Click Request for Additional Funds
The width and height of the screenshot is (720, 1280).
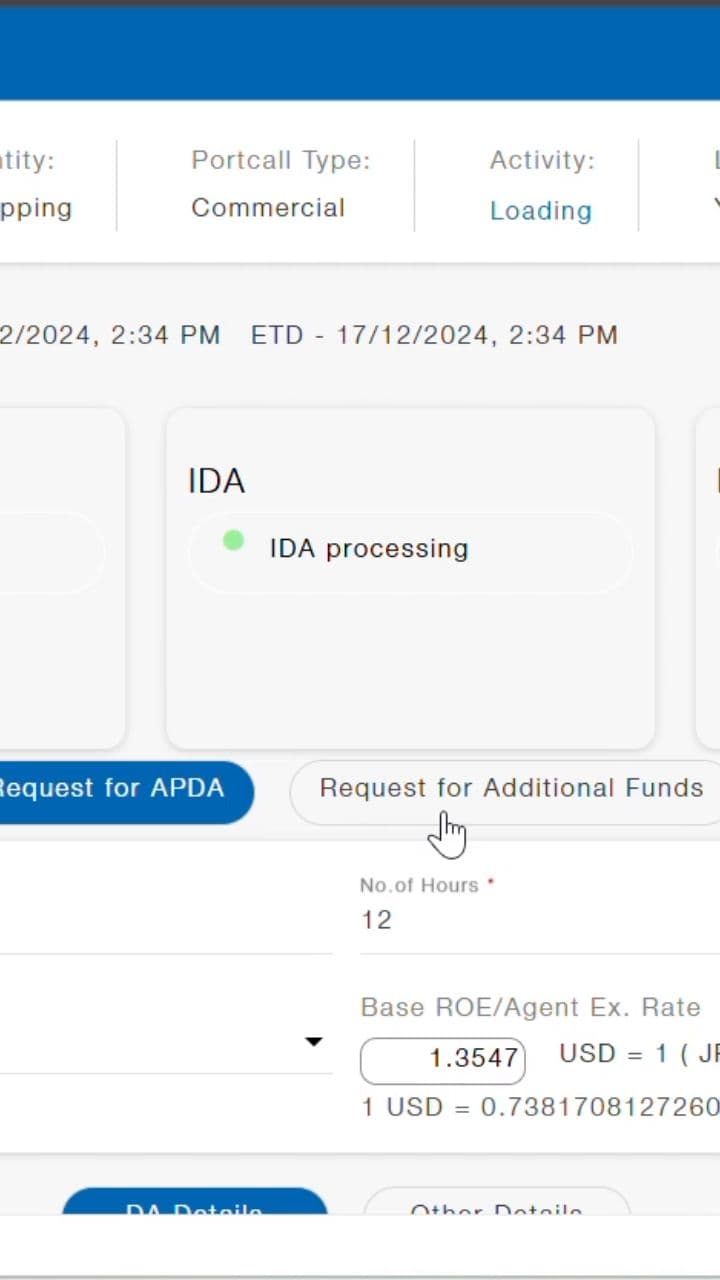click(x=510, y=788)
